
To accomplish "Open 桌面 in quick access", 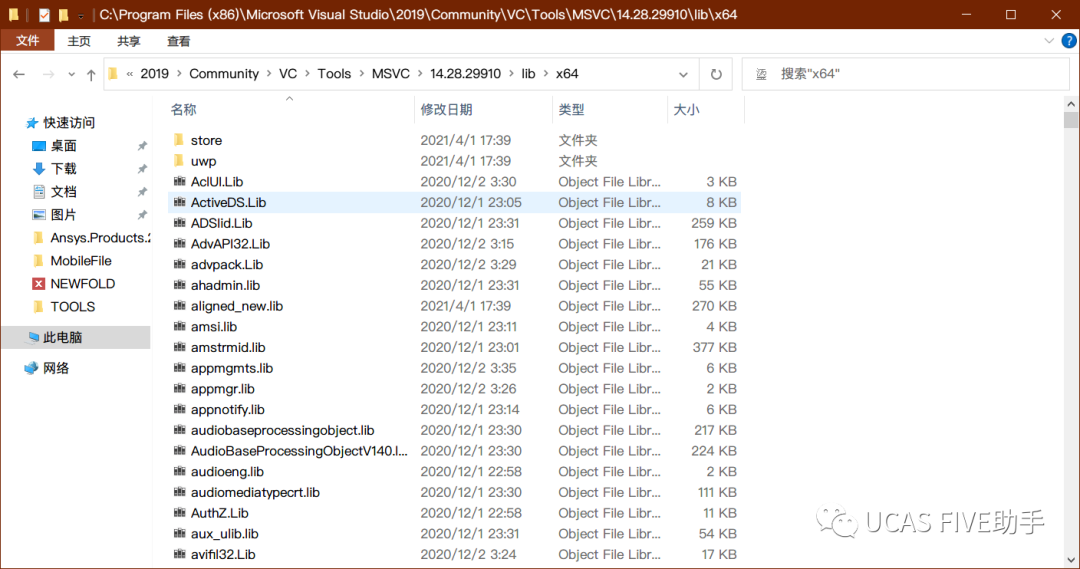I will 63,146.
